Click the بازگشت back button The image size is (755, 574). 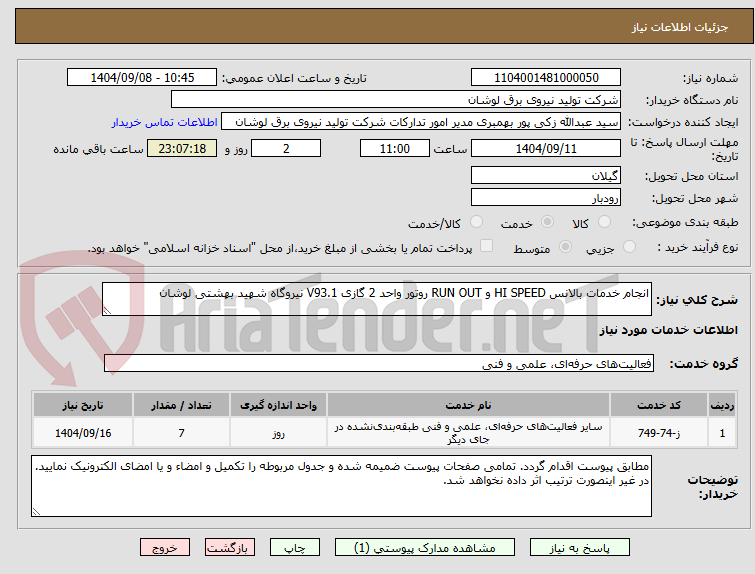click(230, 548)
